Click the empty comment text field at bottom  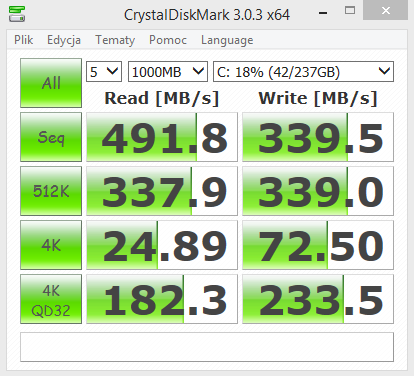coord(207,347)
